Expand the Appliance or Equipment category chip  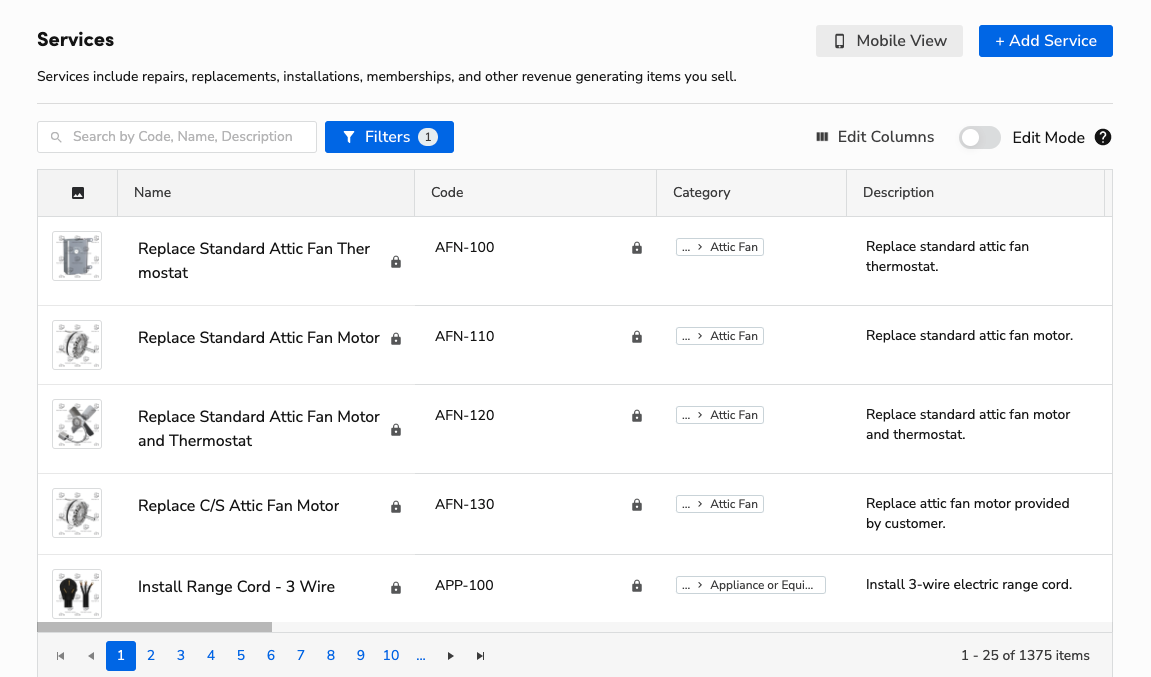(x=751, y=584)
